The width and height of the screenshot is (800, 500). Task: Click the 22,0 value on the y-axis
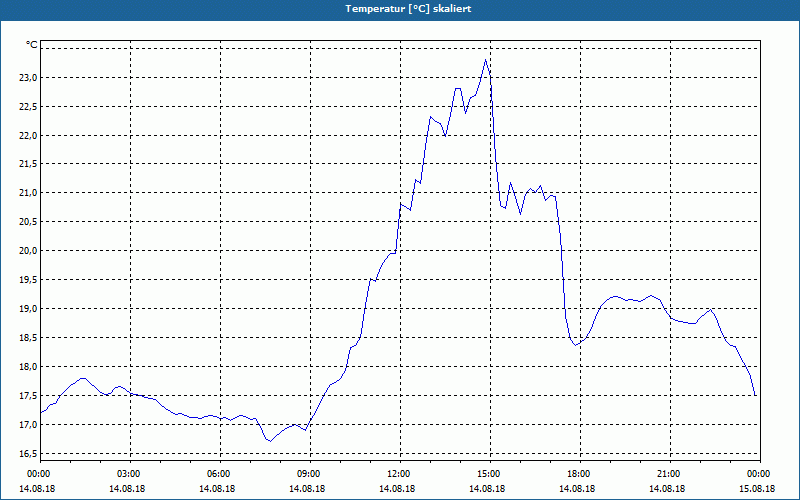click(28, 135)
